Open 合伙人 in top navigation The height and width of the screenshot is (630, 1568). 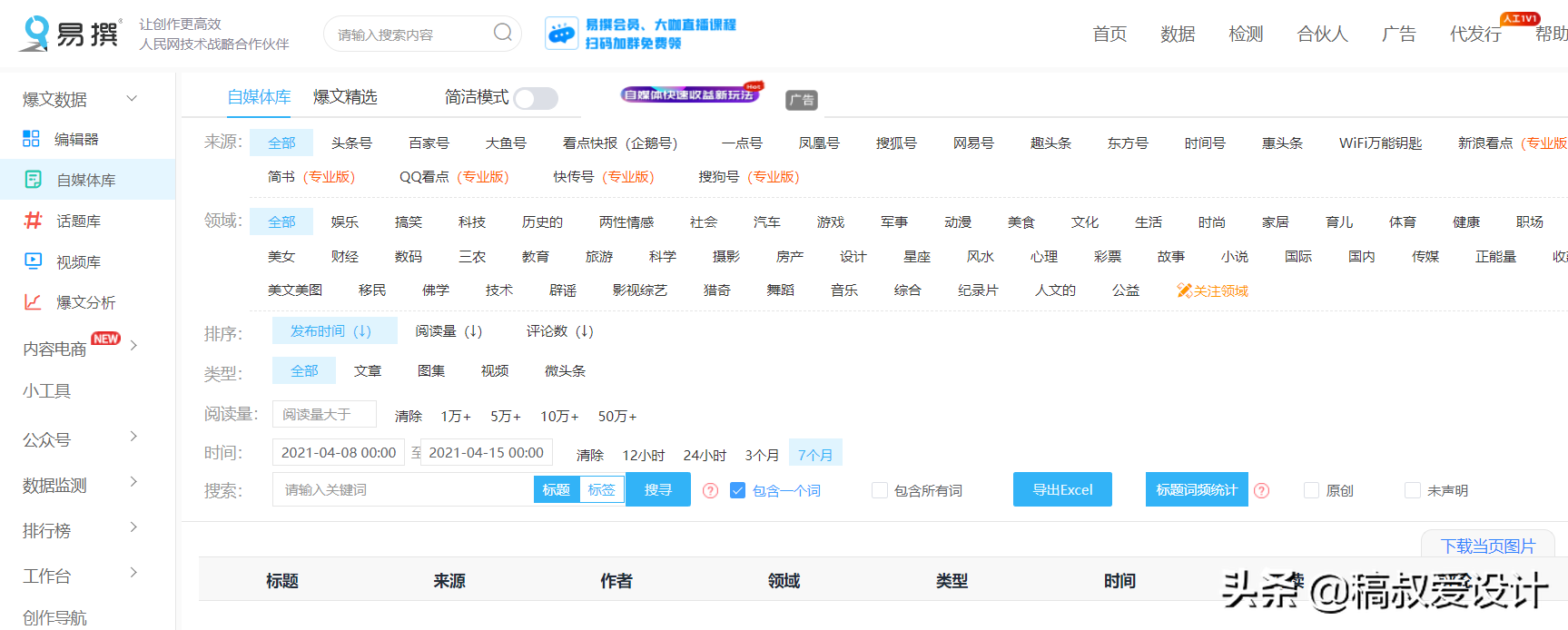[1322, 34]
